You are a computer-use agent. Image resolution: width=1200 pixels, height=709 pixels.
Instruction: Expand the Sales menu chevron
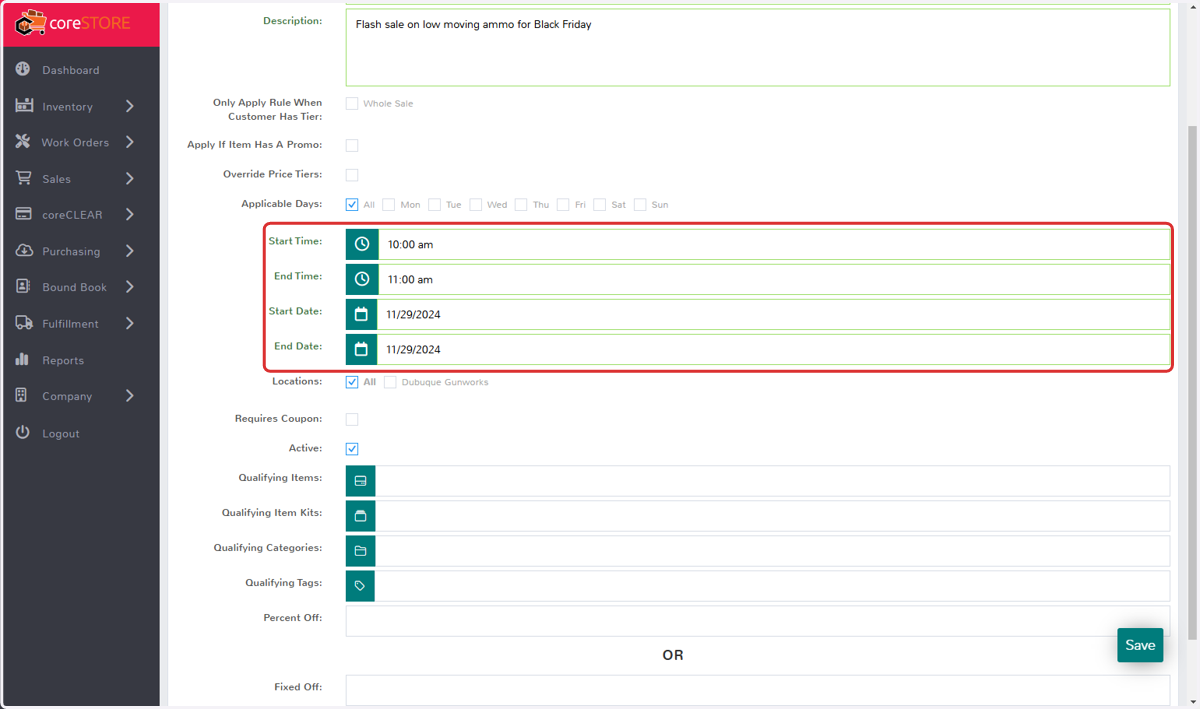(x=130, y=178)
